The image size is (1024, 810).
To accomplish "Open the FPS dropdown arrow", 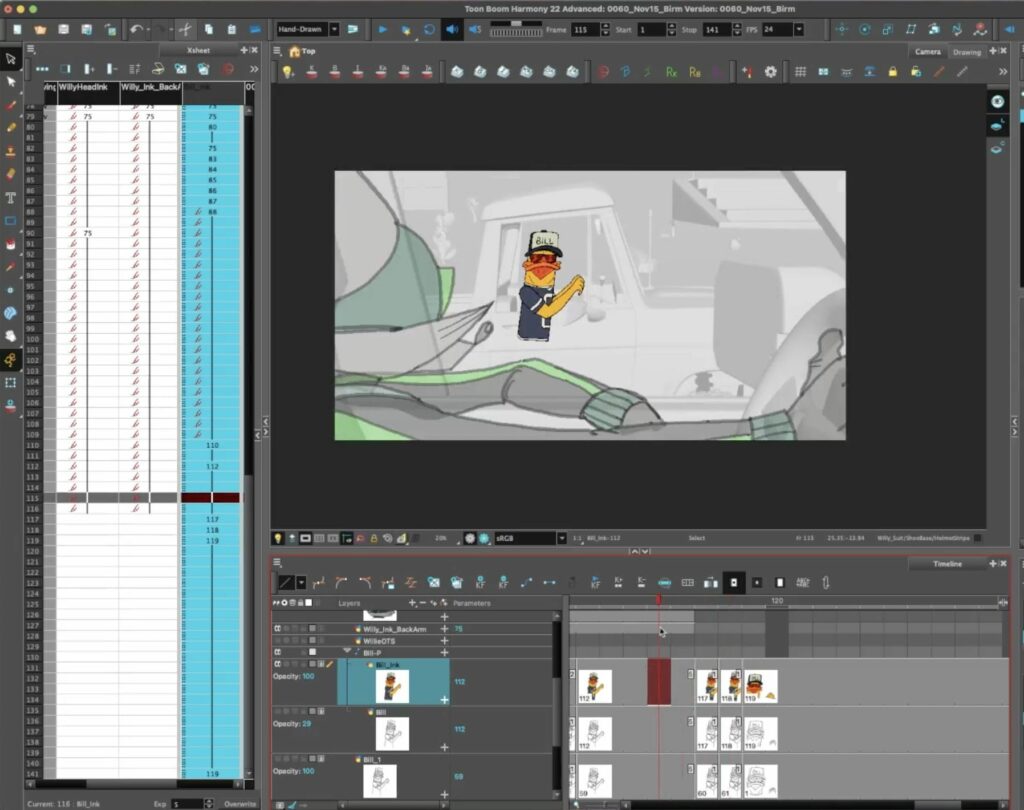I will (799, 29).
